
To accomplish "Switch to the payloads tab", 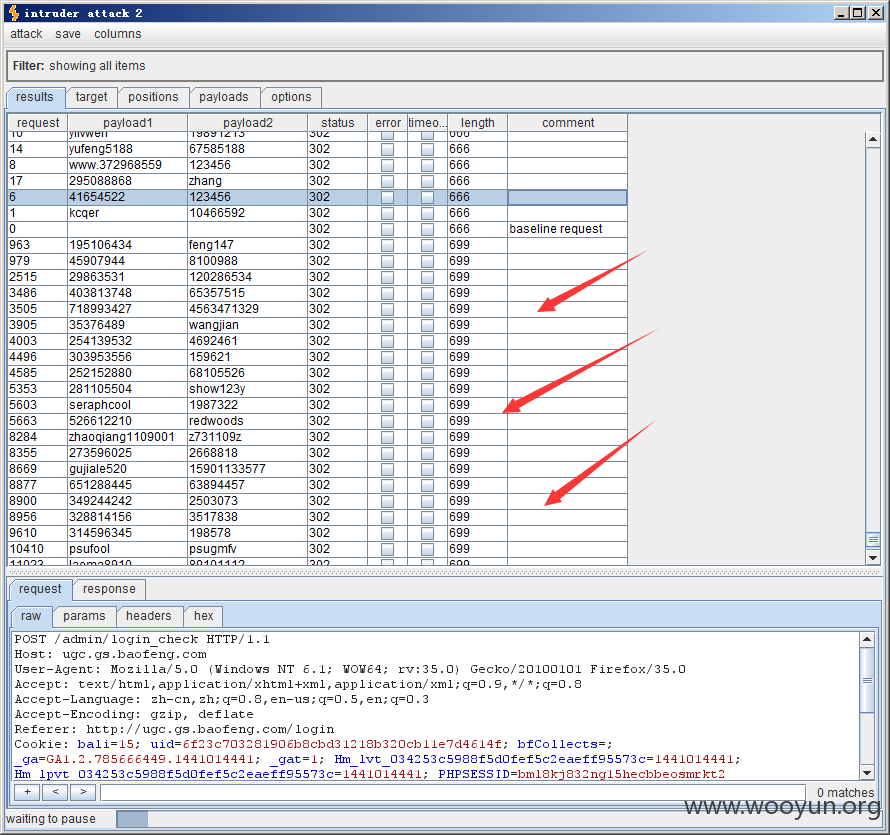I will [224, 97].
